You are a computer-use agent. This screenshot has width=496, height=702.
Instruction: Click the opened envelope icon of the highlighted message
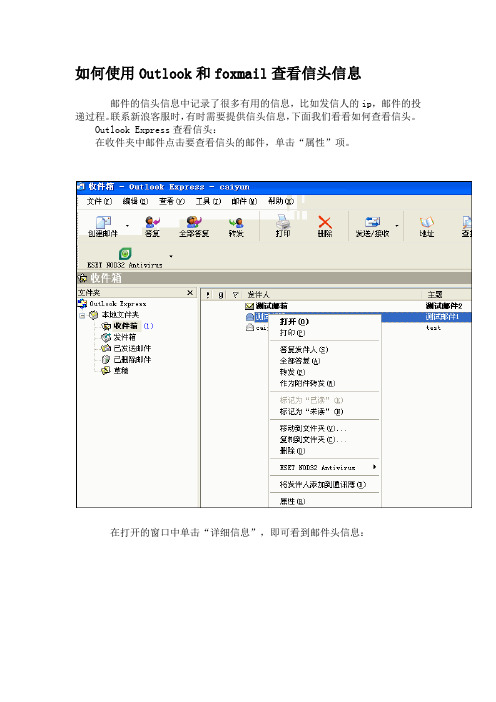click(250, 317)
